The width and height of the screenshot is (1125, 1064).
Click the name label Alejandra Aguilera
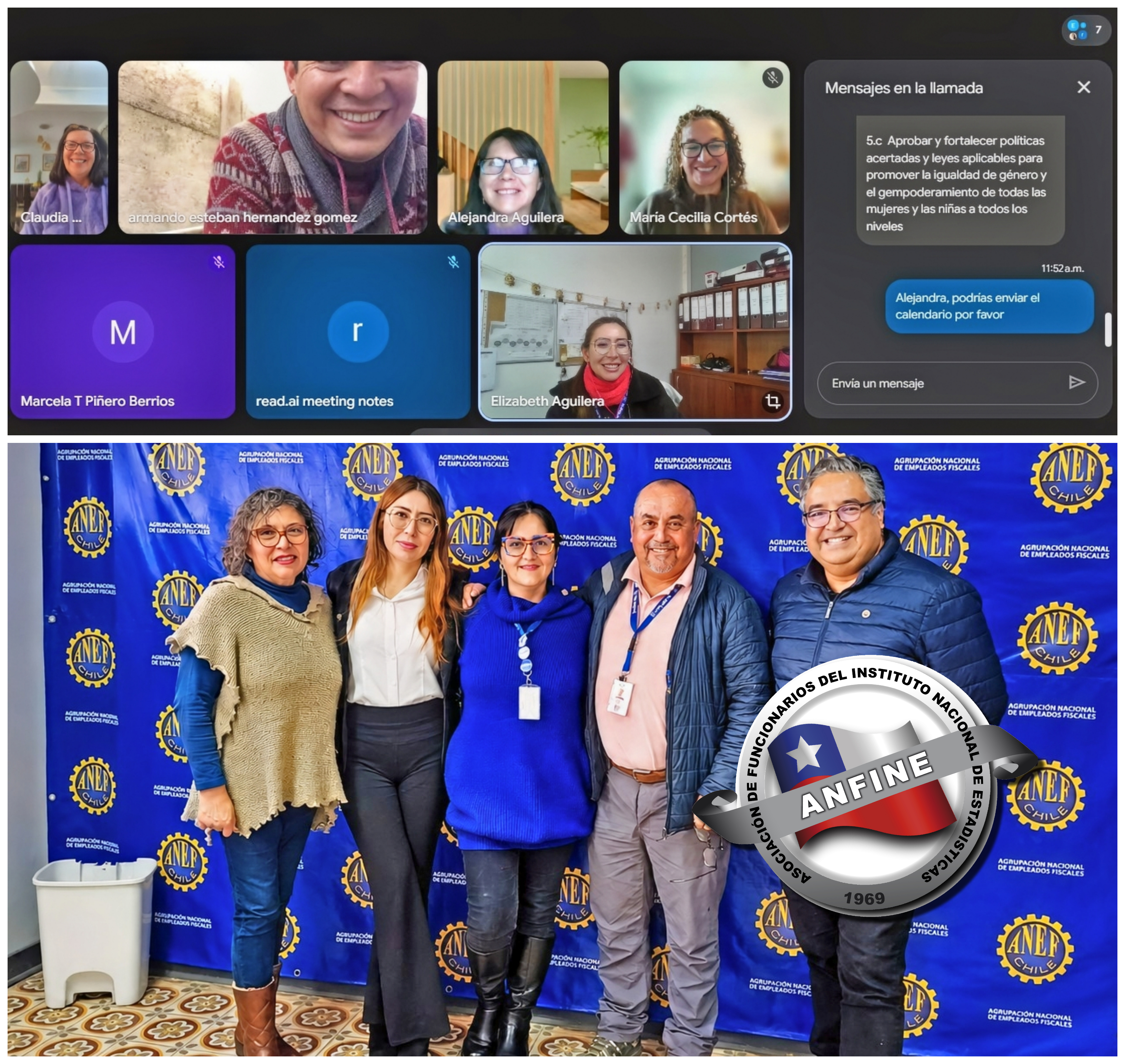506,217
